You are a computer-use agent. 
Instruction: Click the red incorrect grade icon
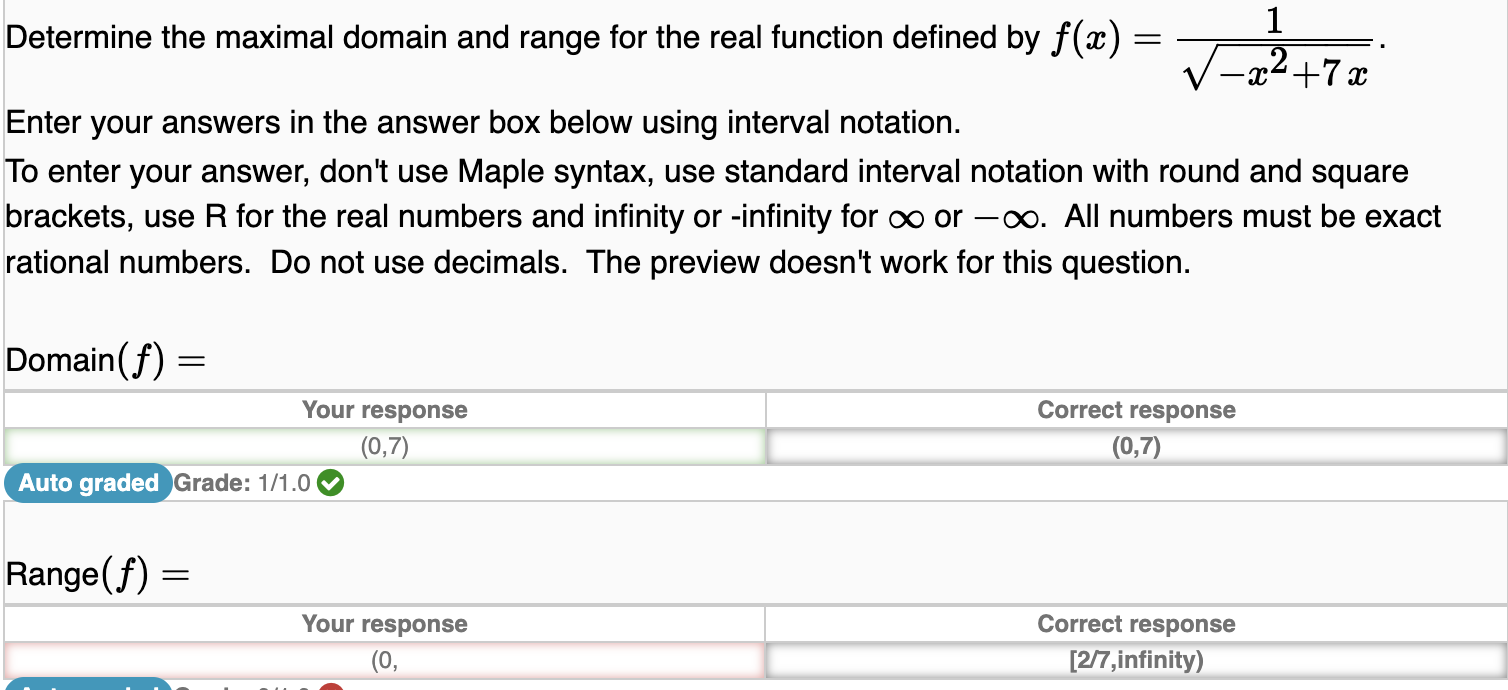point(330,687)
